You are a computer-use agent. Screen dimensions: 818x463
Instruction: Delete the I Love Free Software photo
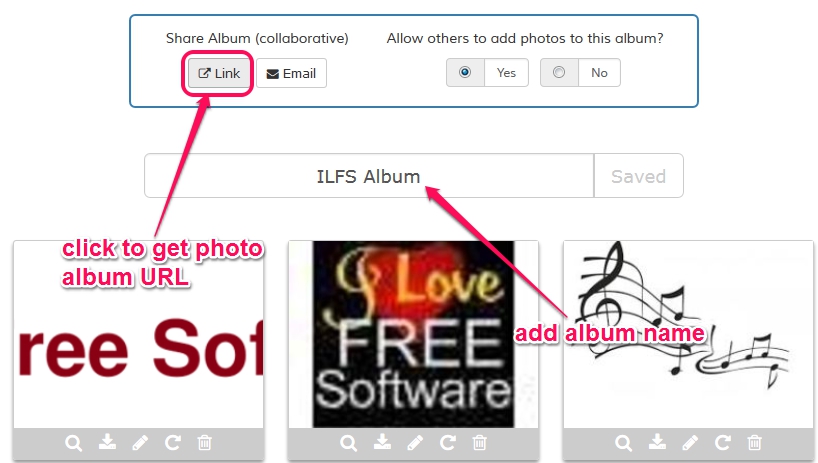tap(479, 443)
